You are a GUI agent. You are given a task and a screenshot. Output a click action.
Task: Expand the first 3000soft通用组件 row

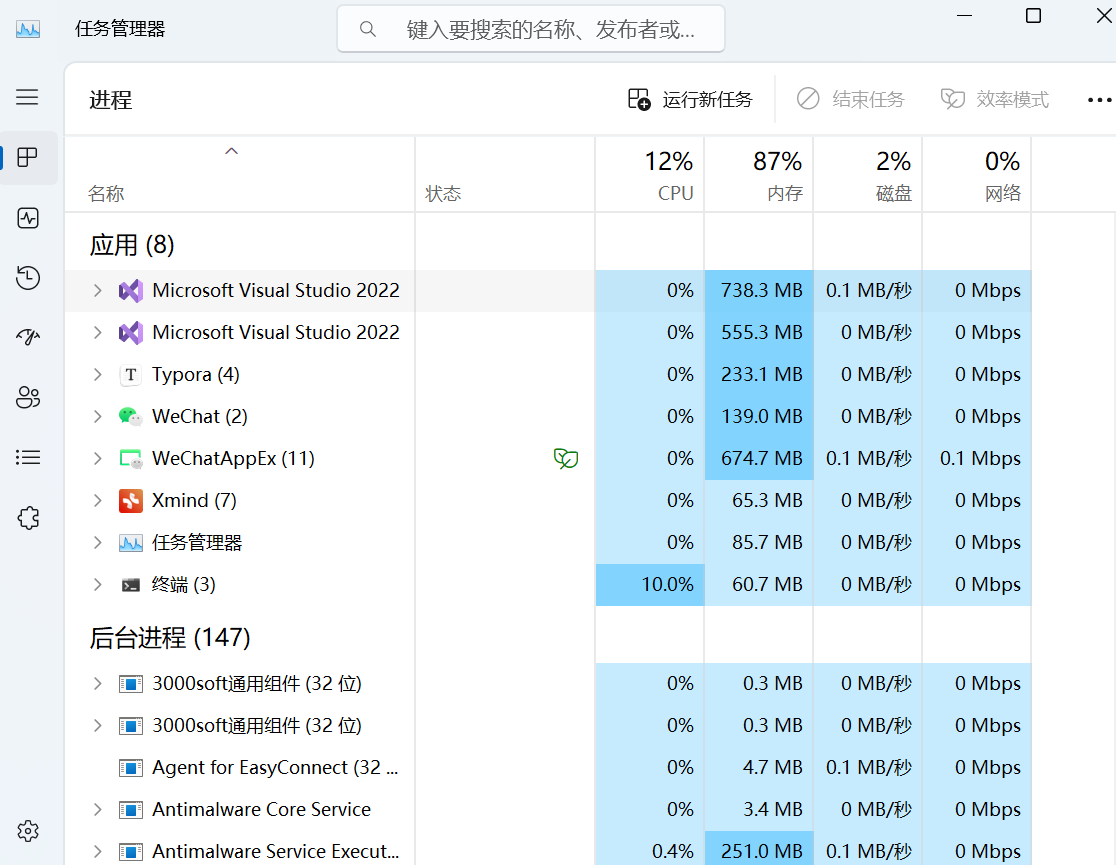tap(98, 683)
